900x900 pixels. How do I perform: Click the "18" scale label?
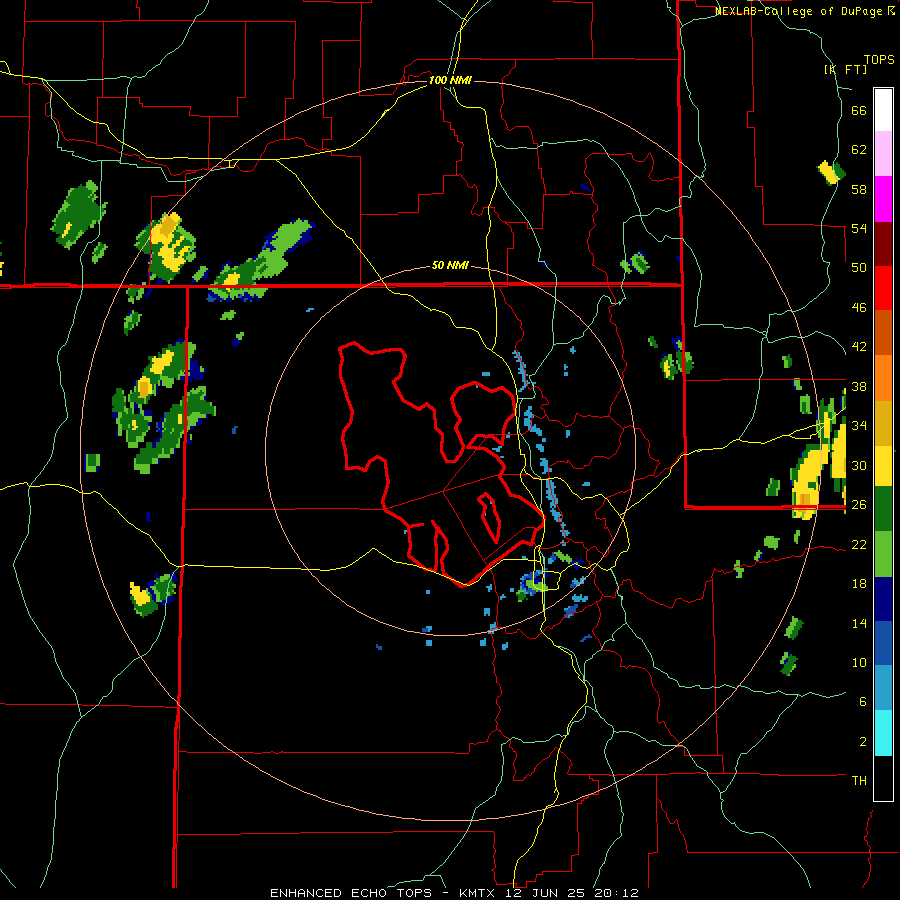[x=859, y=584]
